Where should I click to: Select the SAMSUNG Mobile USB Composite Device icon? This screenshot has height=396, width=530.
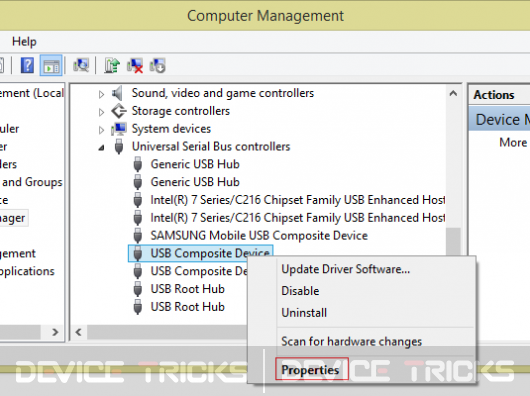click(x=138, y=236)
